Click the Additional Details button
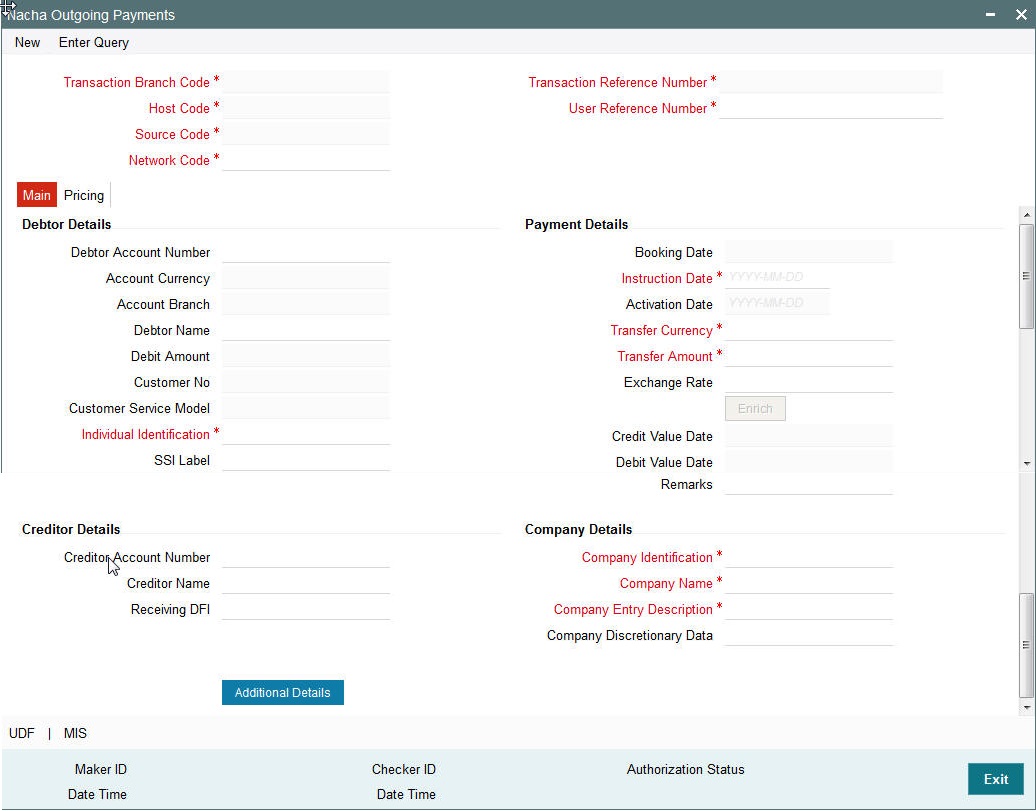This screenshot has height=811, width=1036. [x=283, y=693]
